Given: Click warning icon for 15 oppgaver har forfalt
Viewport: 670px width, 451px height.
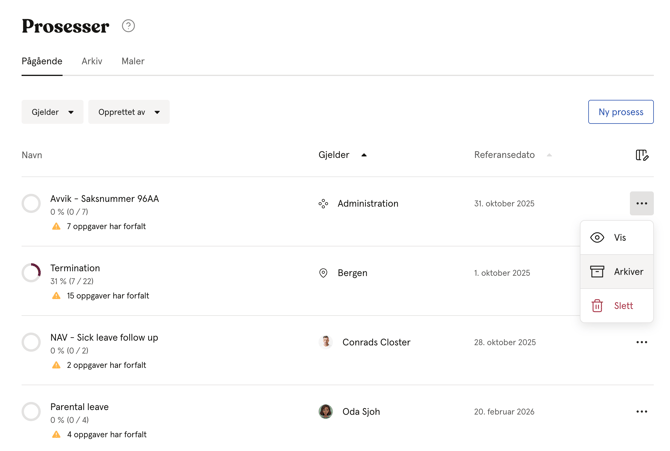Looking at the screenshot, I should click(56, 296).
